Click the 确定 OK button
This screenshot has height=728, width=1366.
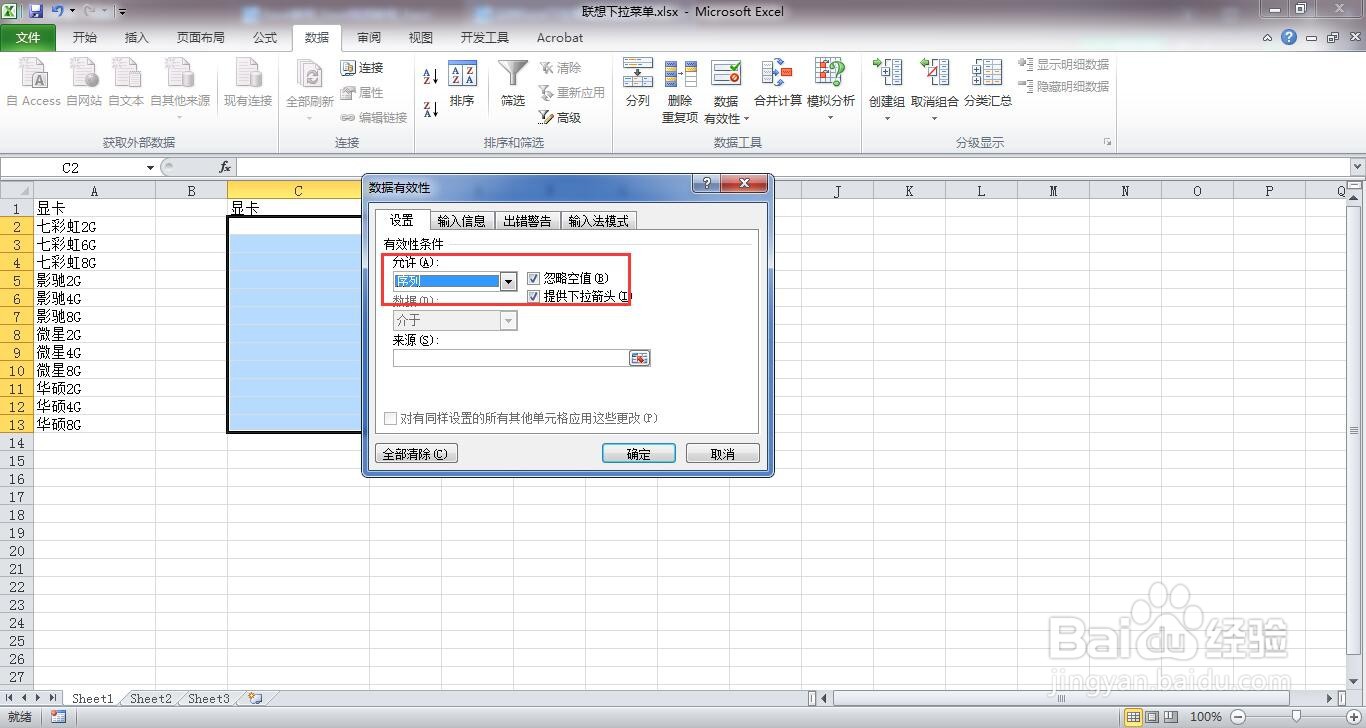(x=639, y=454)
